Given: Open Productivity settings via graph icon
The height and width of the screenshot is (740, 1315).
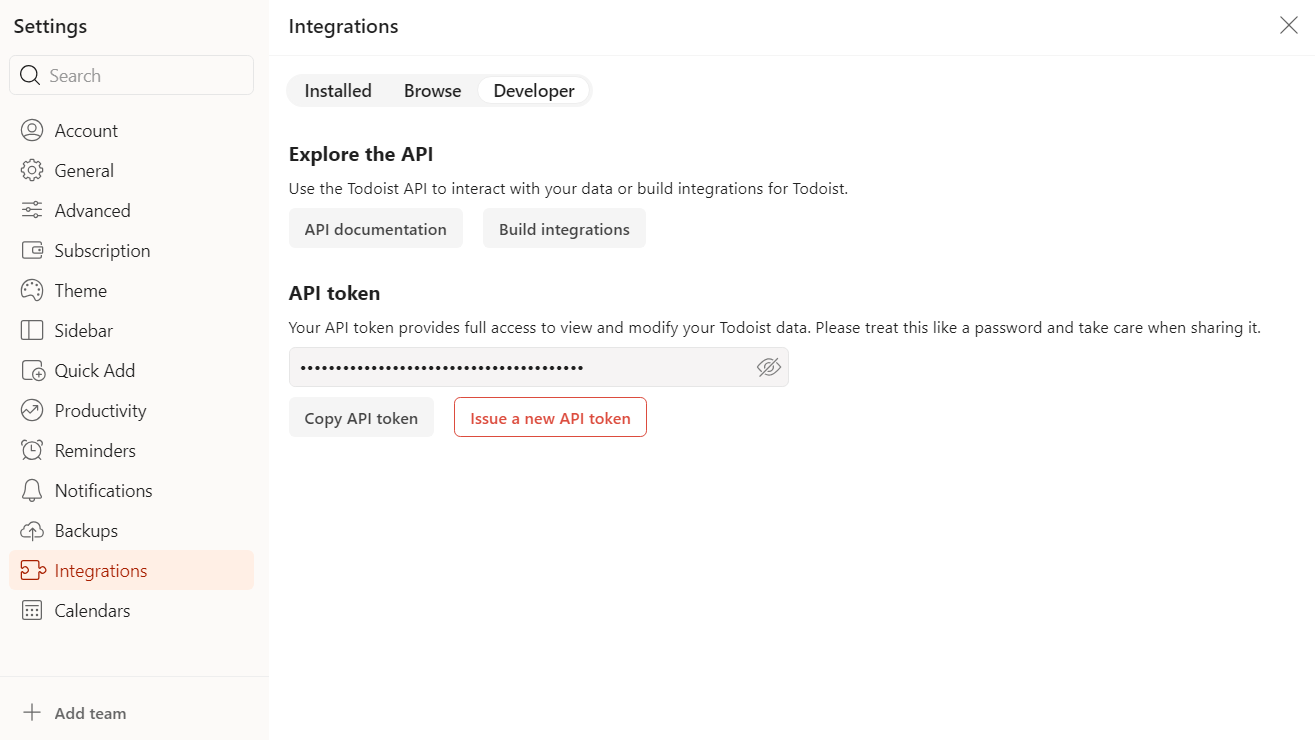Looking at the screenshot, I should 30,410.
